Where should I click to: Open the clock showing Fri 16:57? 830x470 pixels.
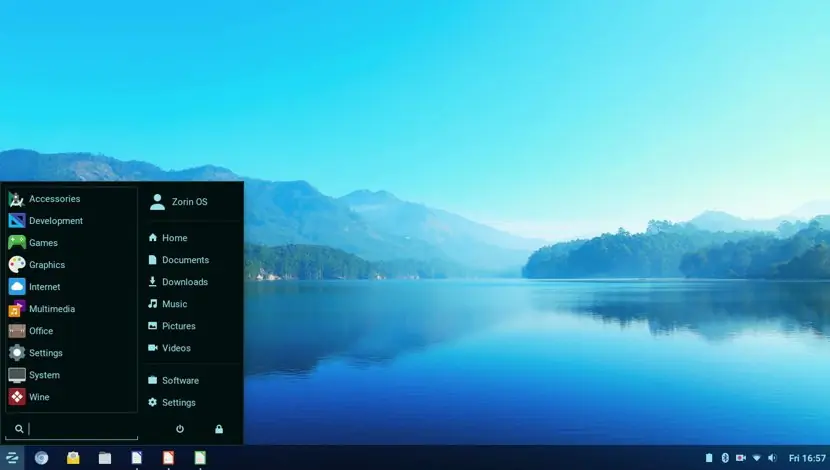coord(807,458)
